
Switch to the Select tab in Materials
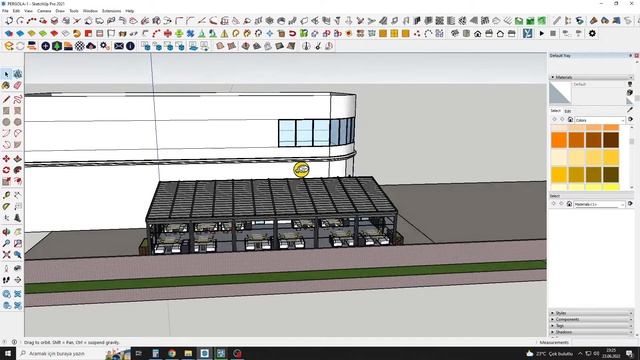[556, 111]
